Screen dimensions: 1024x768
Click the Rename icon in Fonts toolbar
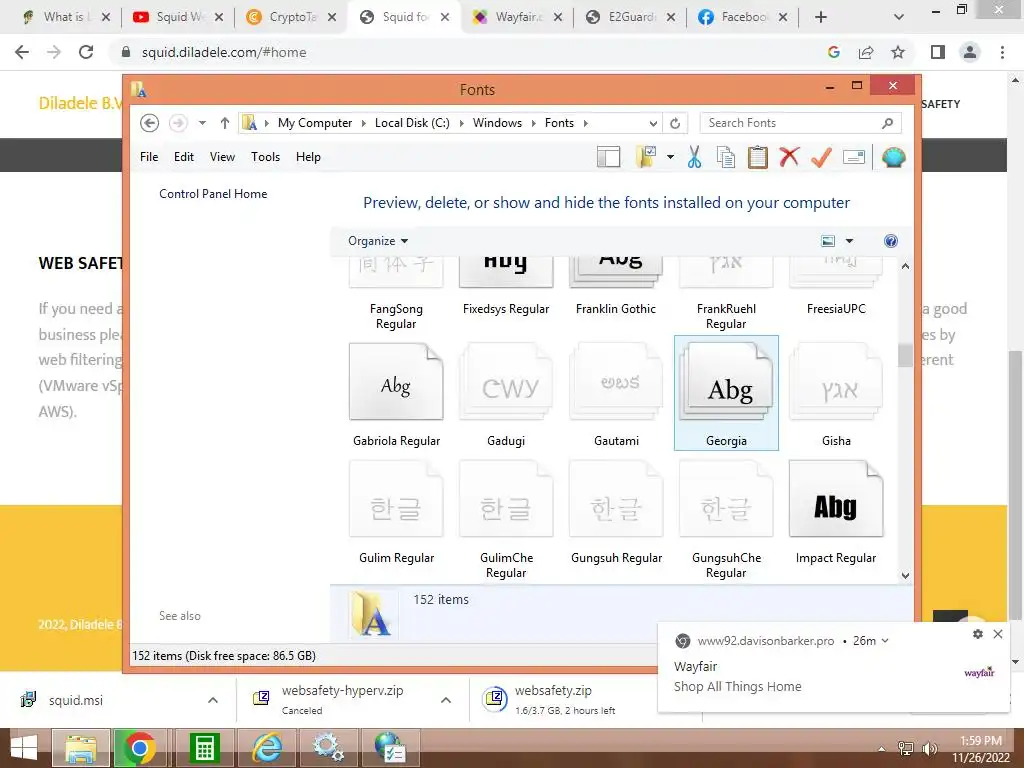click(854, 157)
